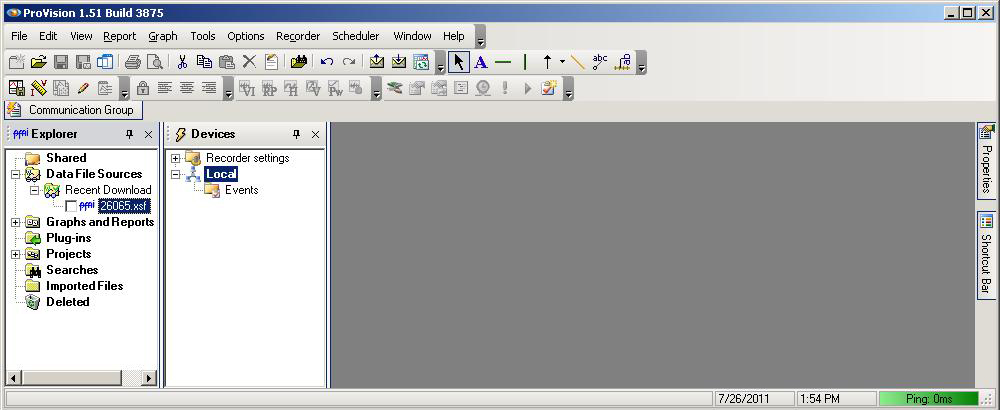
Task: Click the New file icon
Action: click(17, 62)
